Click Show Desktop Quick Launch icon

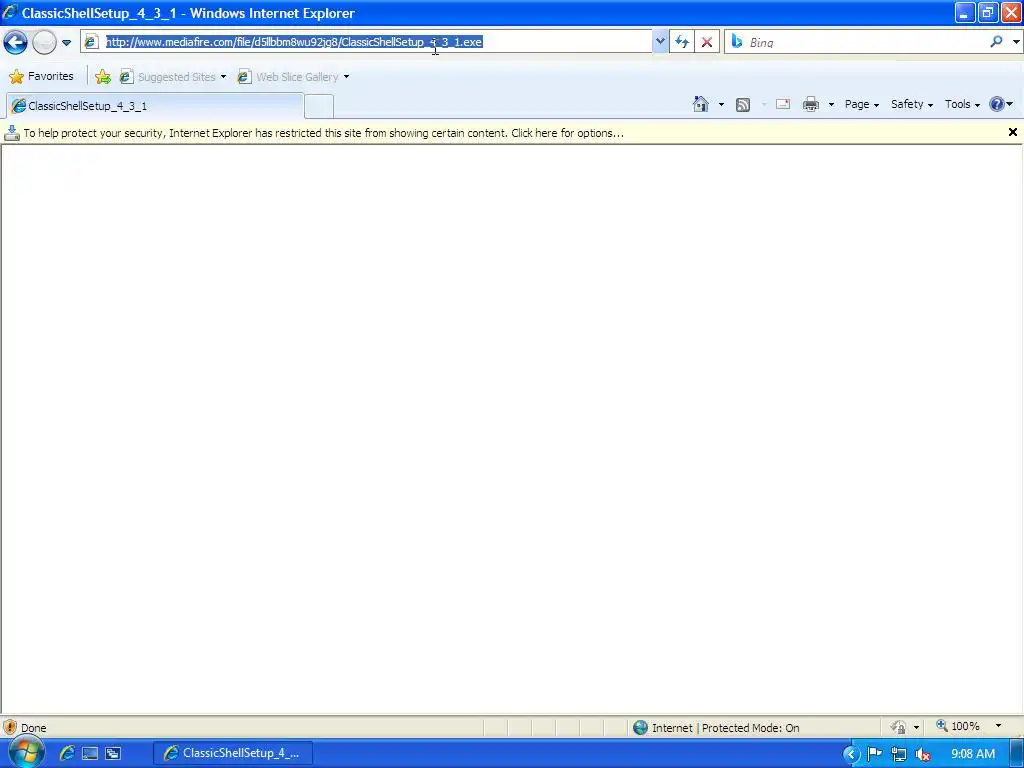pyautogui.click(x=90, y=754)
